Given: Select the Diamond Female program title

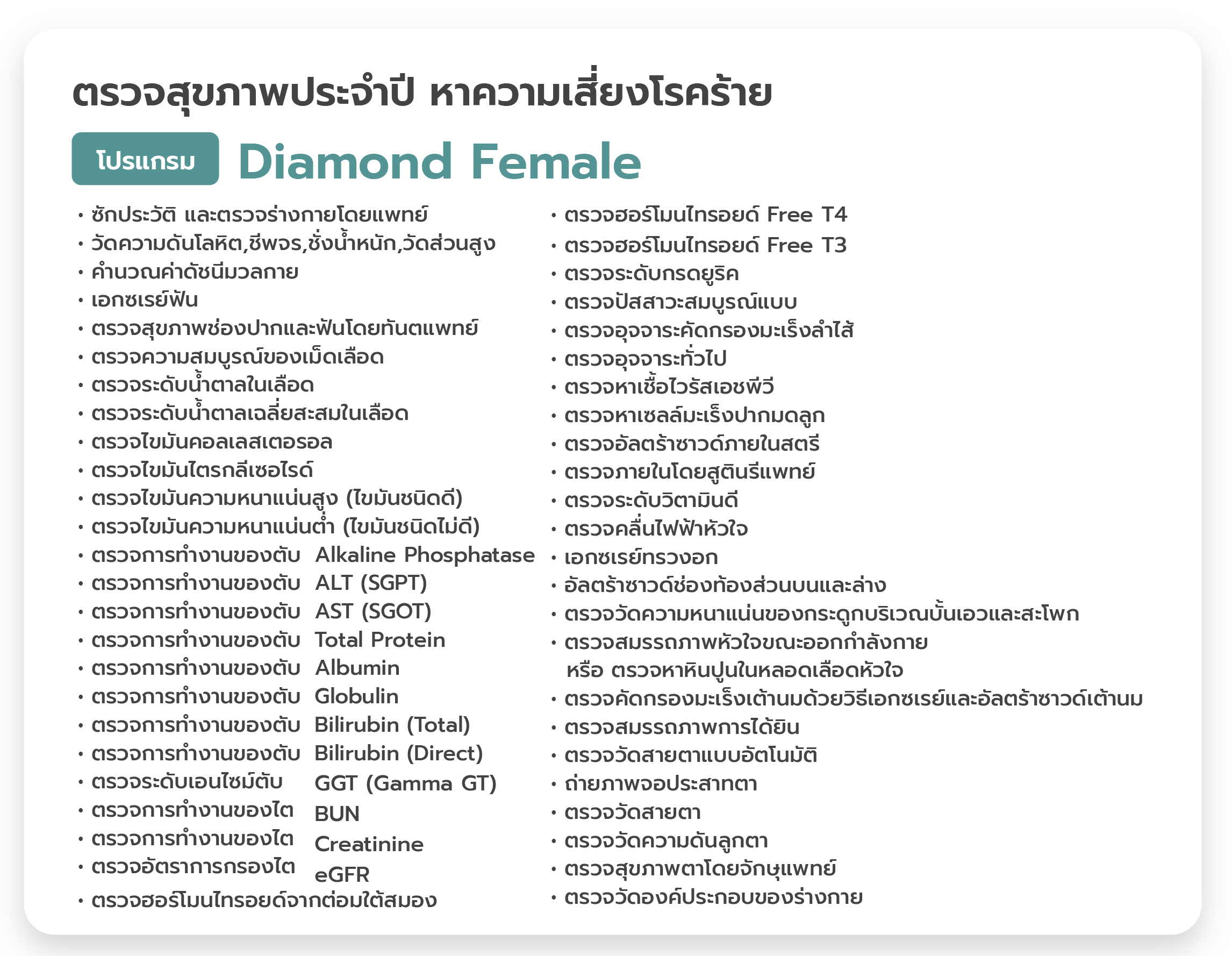Looking at the screenshot, I should pos(440,162).
